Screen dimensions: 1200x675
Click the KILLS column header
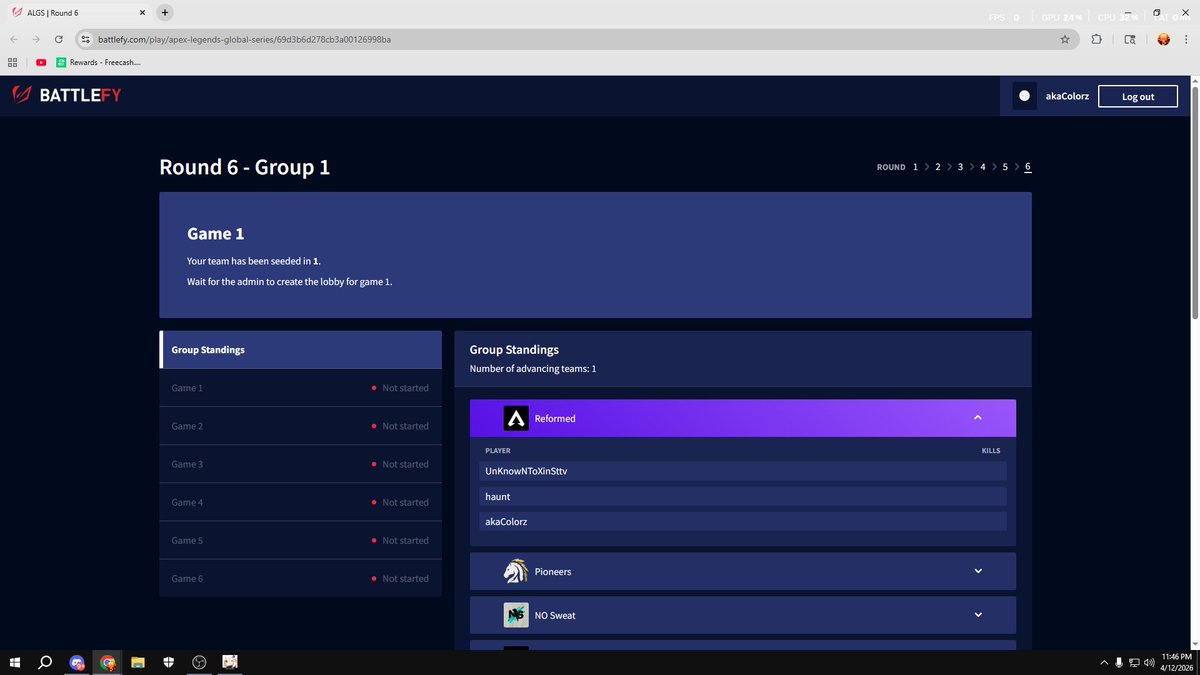point(991,451)
